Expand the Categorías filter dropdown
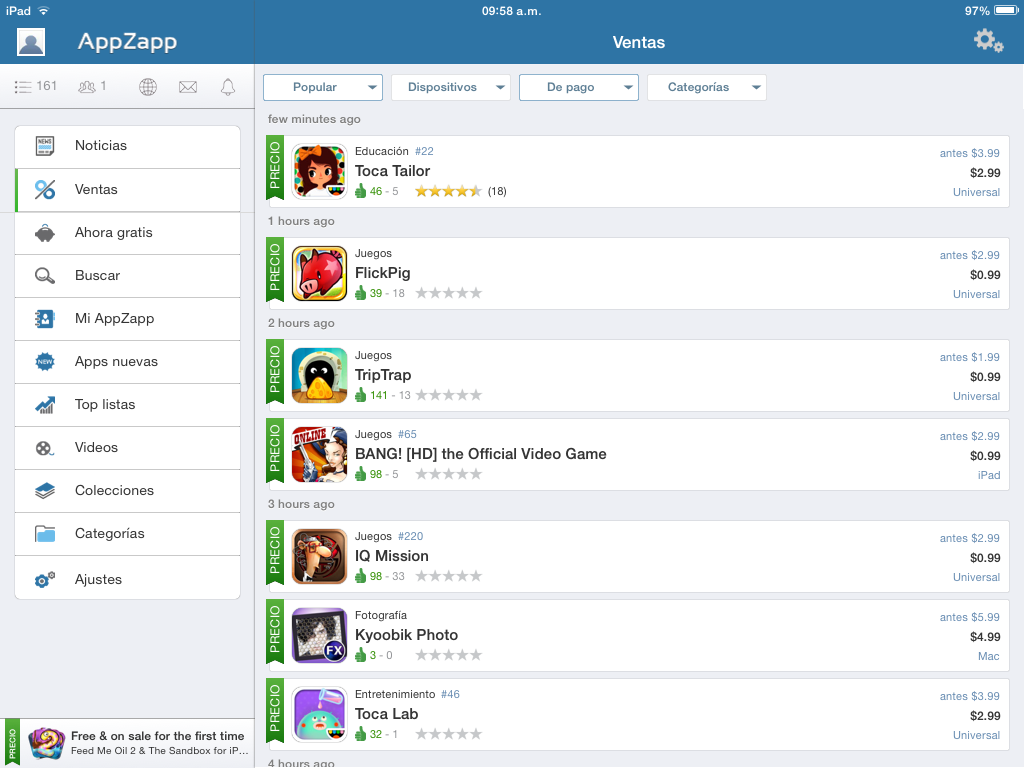1024x768 pixels. coord(706,87)
